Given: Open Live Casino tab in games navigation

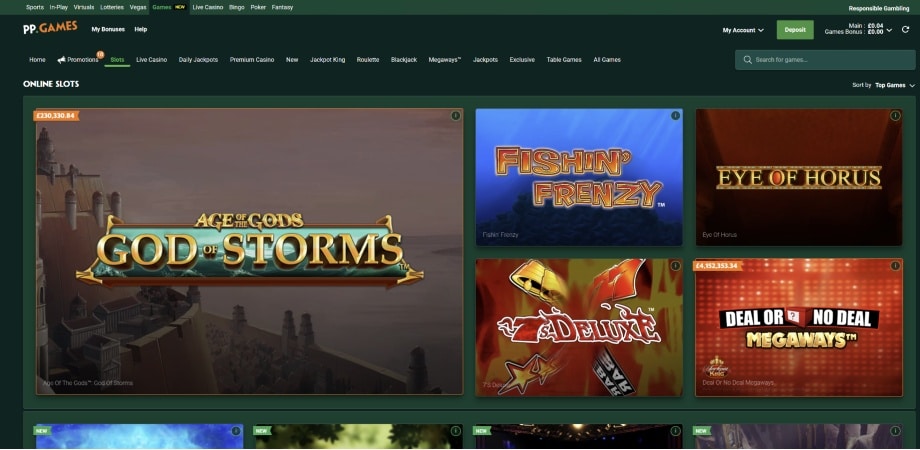Looking at the screenshot, I should [151, 60].
